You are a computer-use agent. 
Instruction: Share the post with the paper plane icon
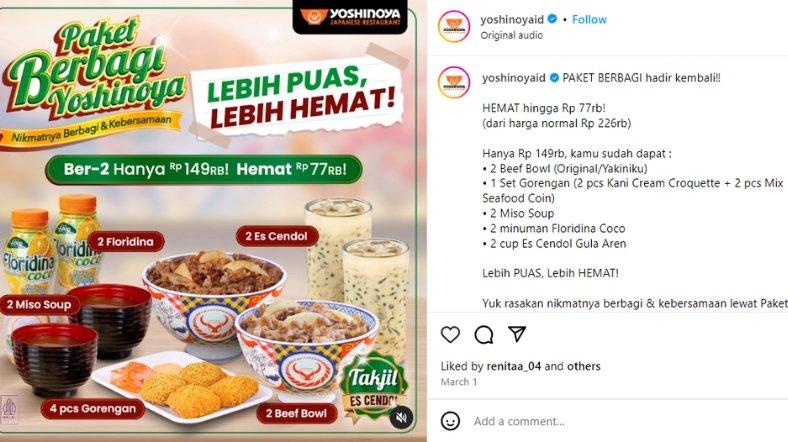pos(517,334)
